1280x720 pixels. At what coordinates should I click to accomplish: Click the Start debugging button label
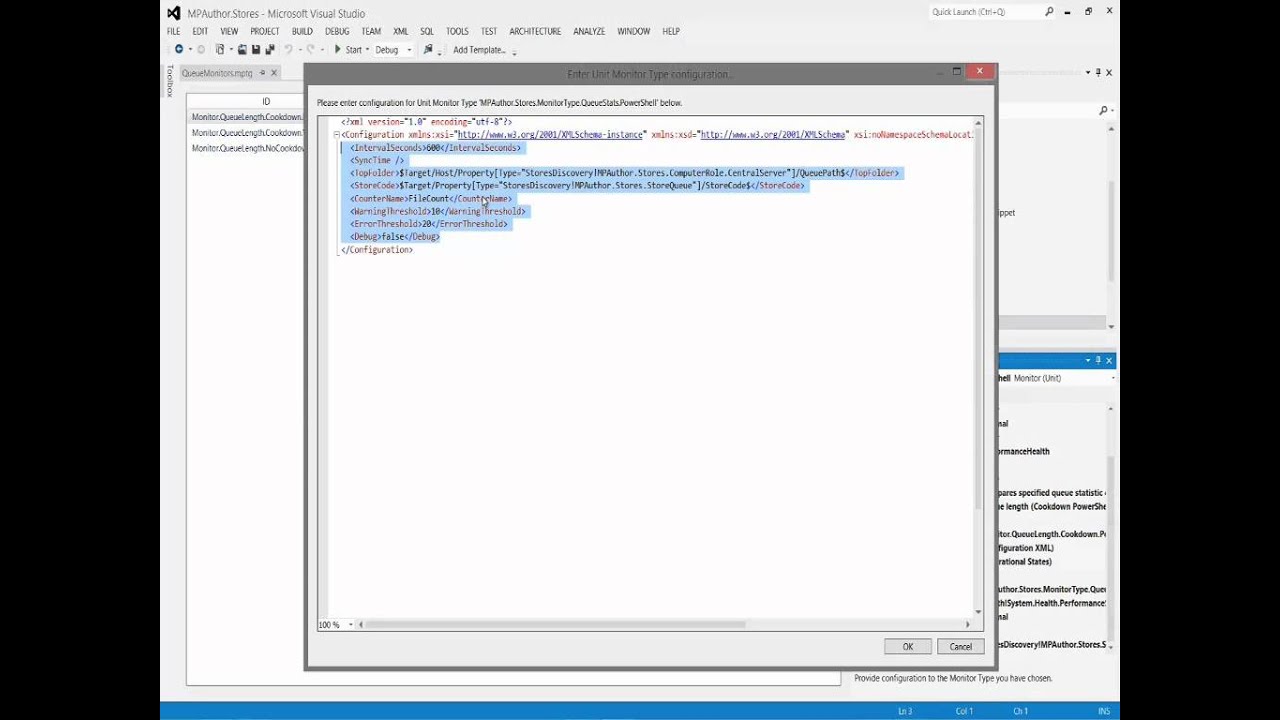(x=354, y=50)
